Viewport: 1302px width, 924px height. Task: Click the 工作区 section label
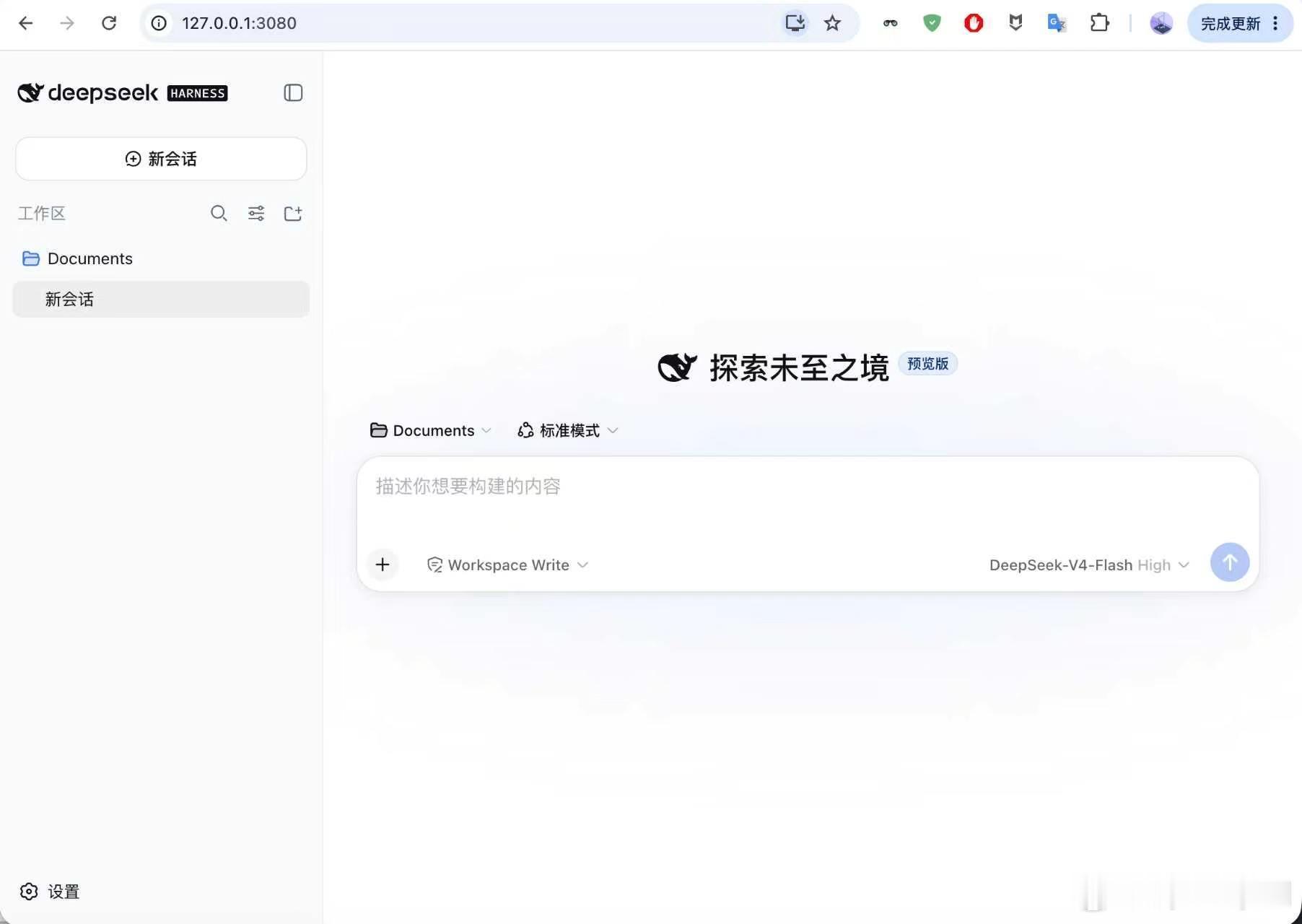click(x=42, y=213)
